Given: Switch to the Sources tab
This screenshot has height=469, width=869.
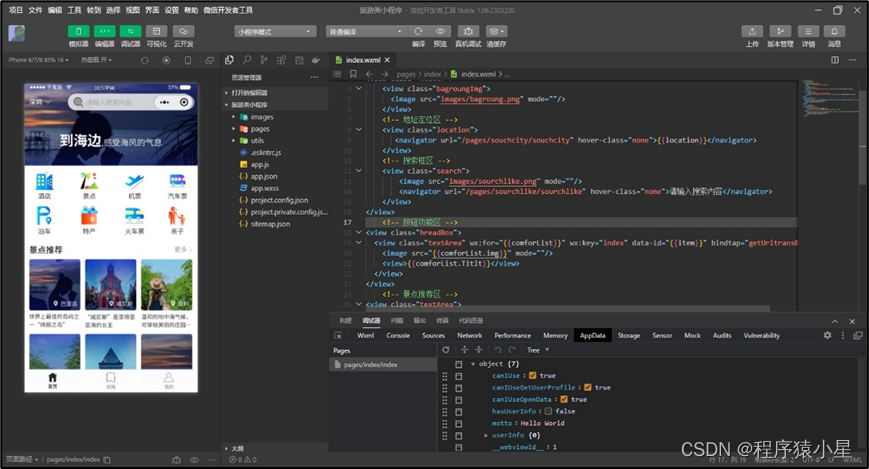Looking at the screenshot, I should coord(433,335).
